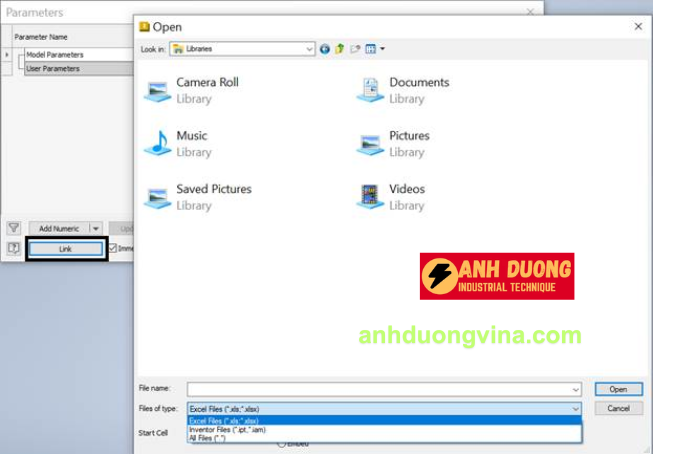The image size is (680, 454).
Task: Click the Back navigation icon in Open dialog
Action: click(x=325, y=48)
